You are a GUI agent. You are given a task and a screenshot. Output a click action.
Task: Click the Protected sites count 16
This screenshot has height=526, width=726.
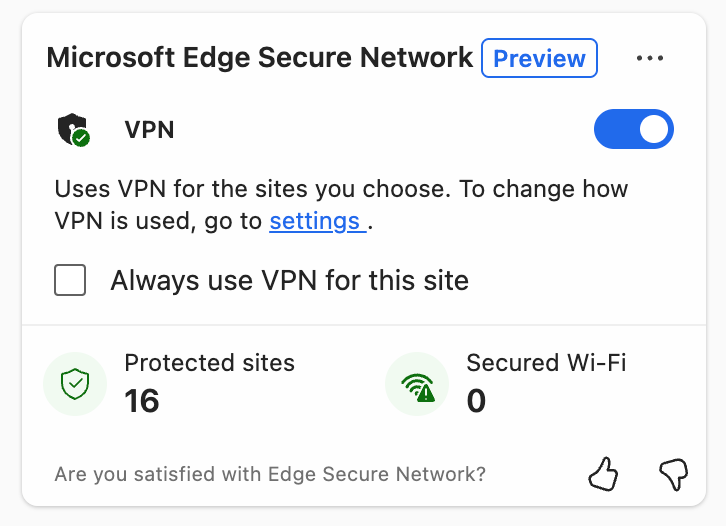(x=142, y=401)
